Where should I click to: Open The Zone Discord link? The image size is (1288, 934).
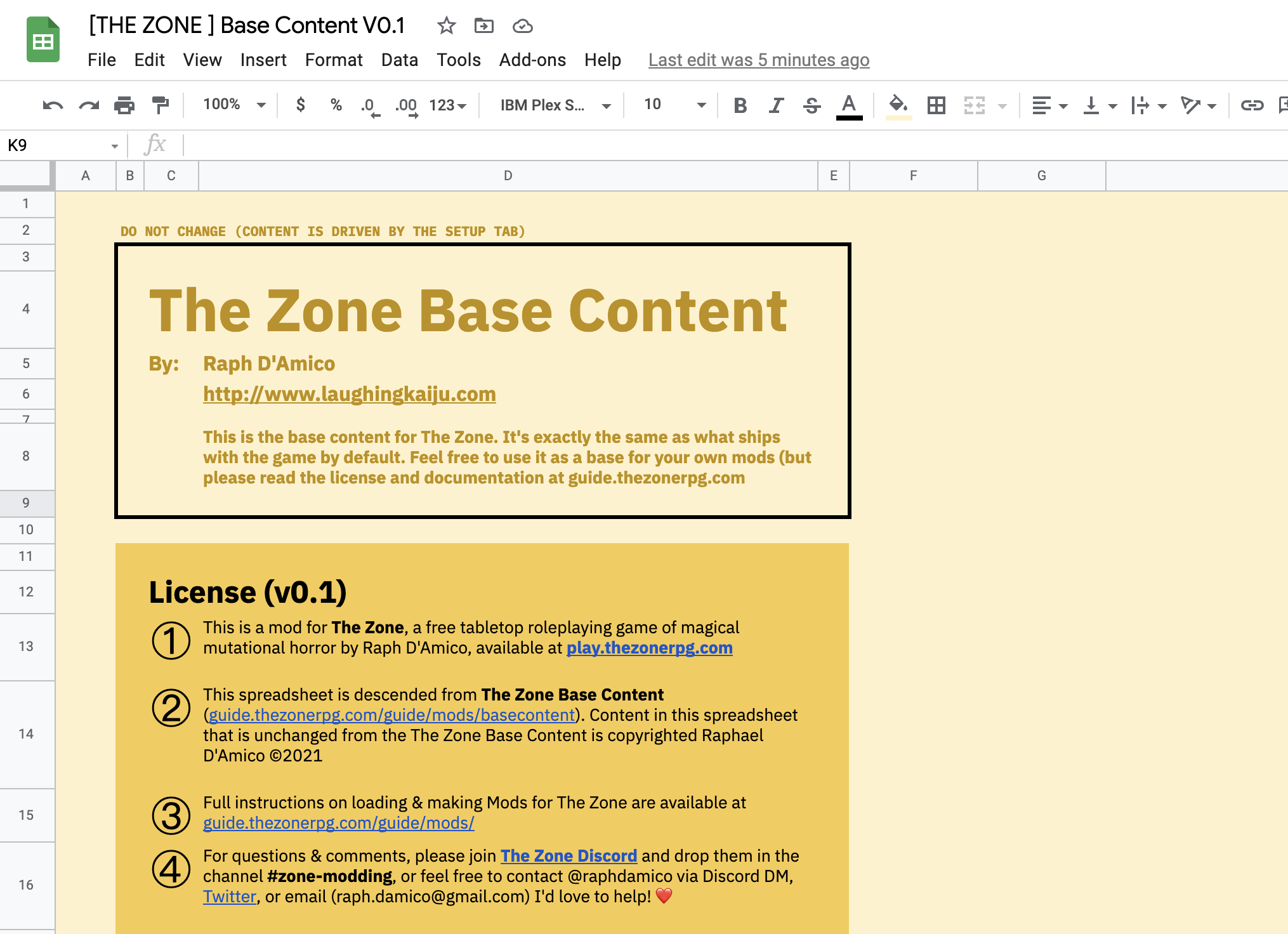point(568,856)
